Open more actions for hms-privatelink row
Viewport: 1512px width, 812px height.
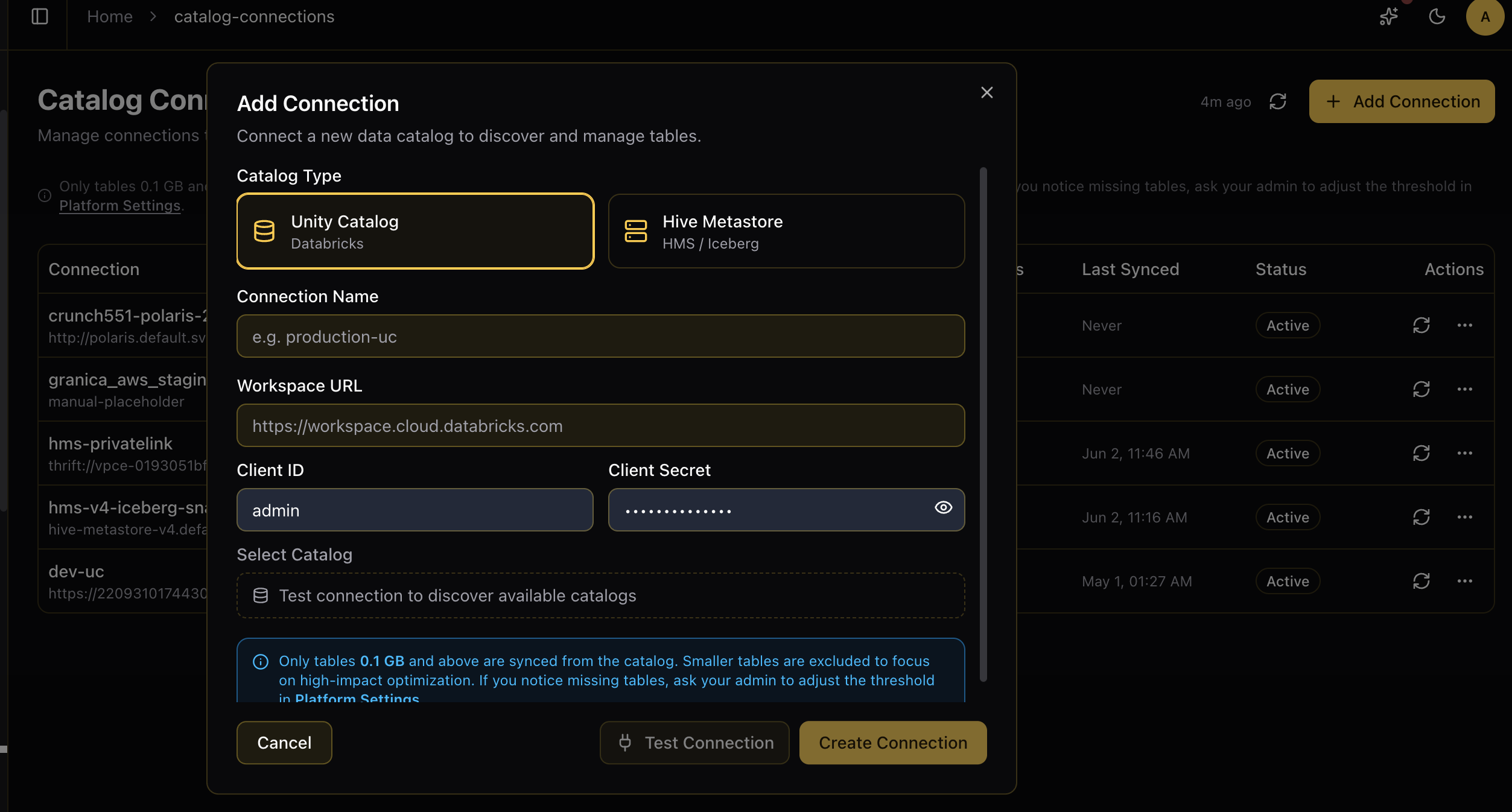tap(1465, 453)
